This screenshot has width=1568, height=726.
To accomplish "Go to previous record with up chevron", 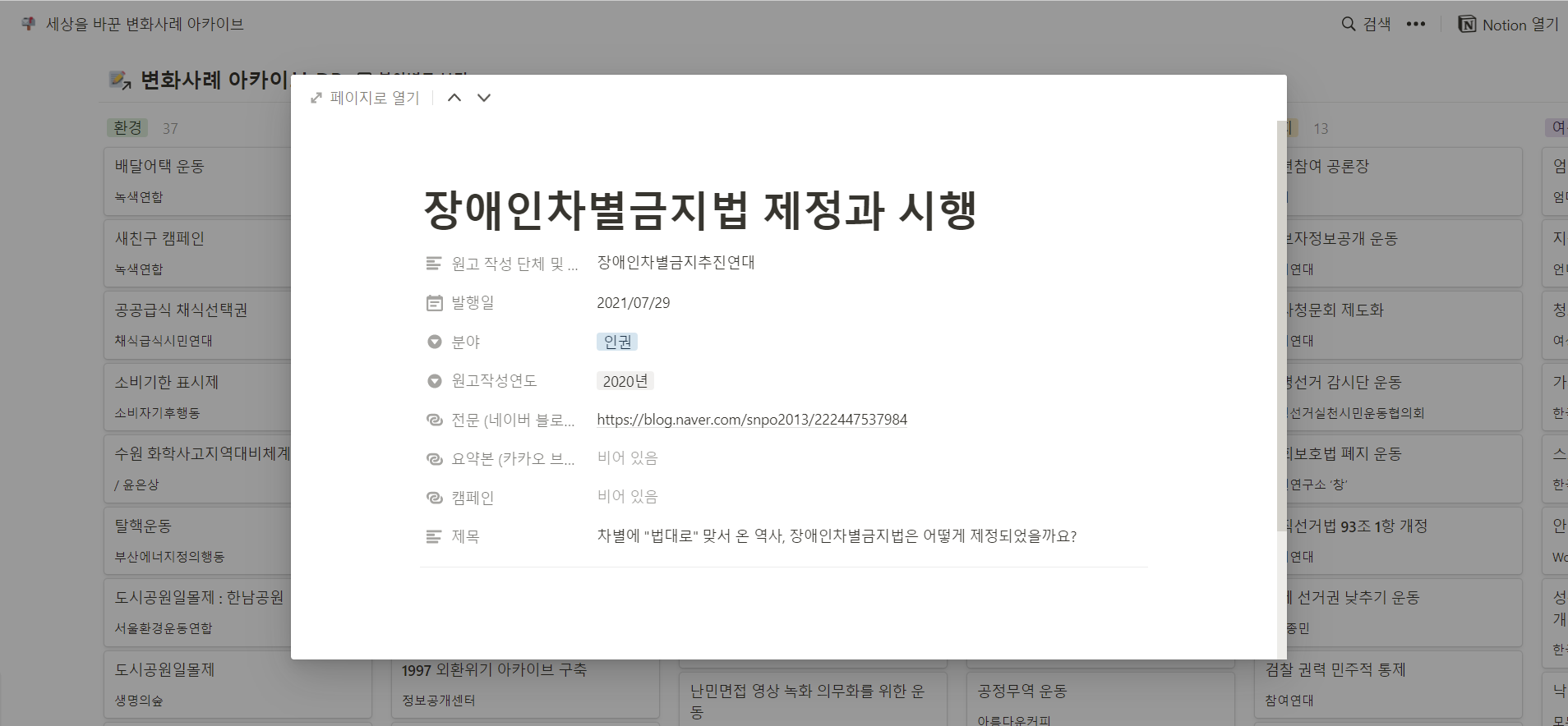I will pos(454,98).
